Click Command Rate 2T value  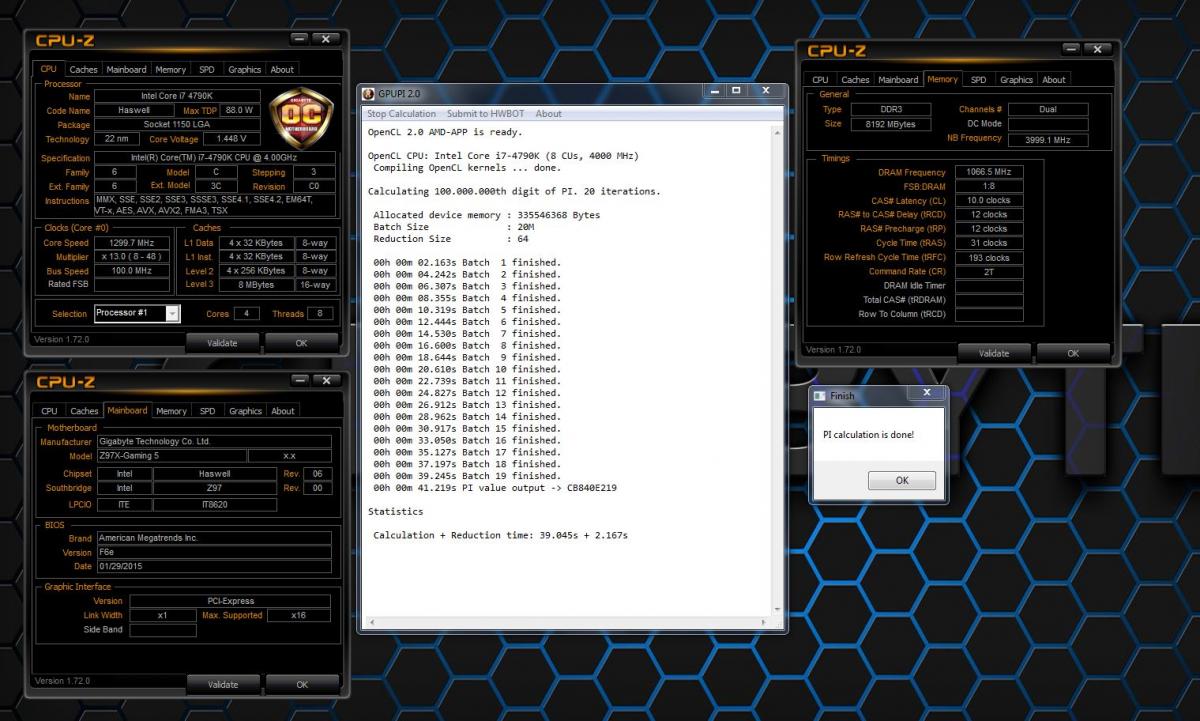coord(988,272)
